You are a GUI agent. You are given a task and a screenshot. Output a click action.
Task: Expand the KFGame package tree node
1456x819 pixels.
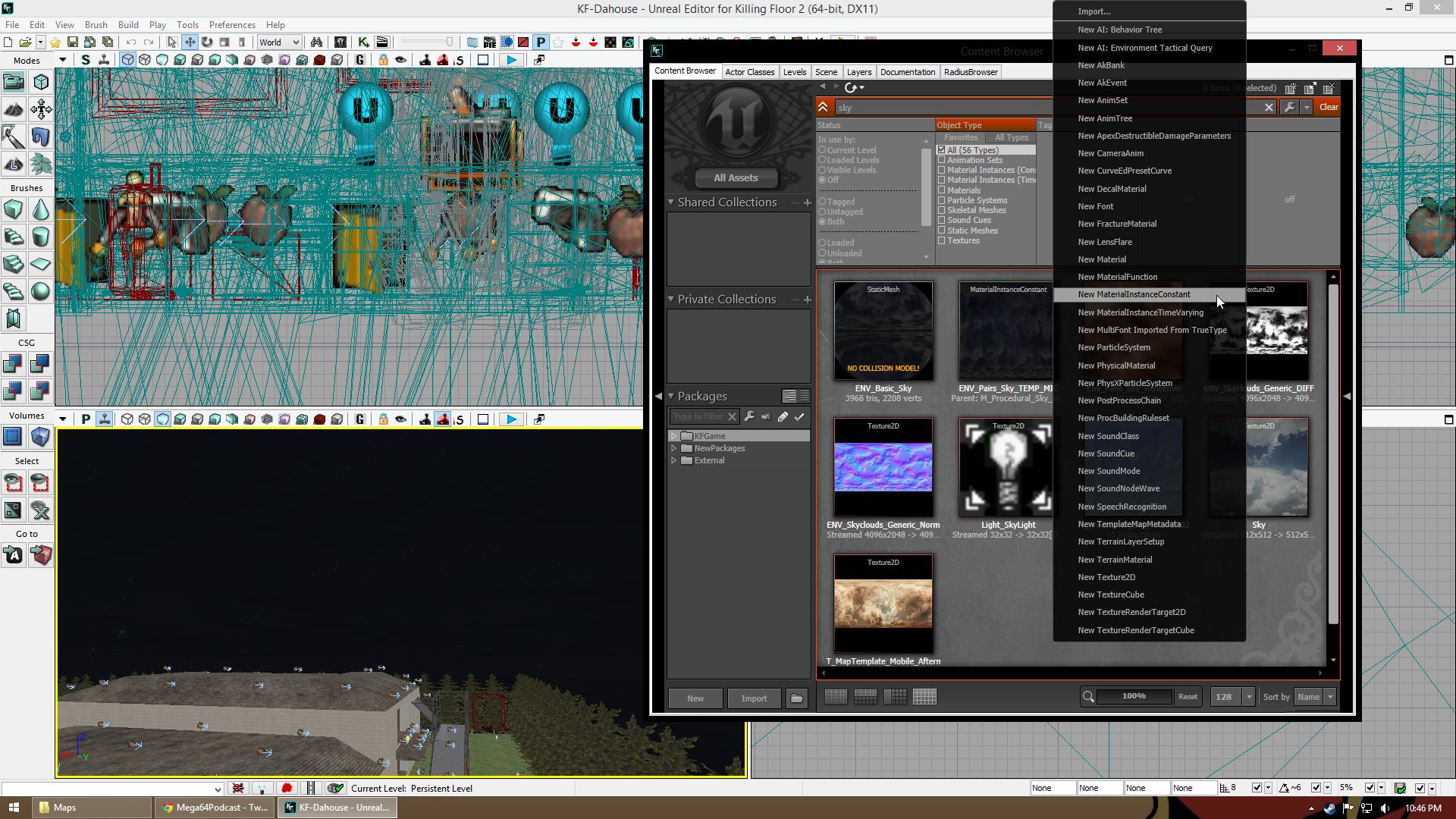[673, 436]
